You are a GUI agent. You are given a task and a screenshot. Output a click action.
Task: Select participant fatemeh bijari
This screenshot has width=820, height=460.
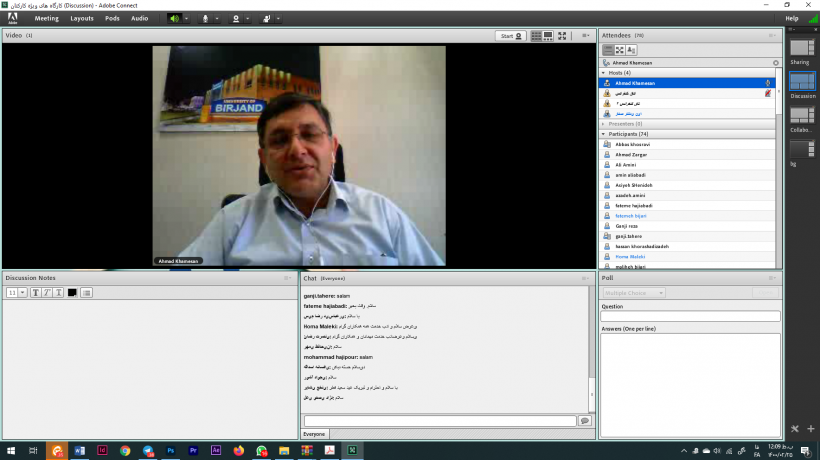pyautogui.click(x=687, y=216)
